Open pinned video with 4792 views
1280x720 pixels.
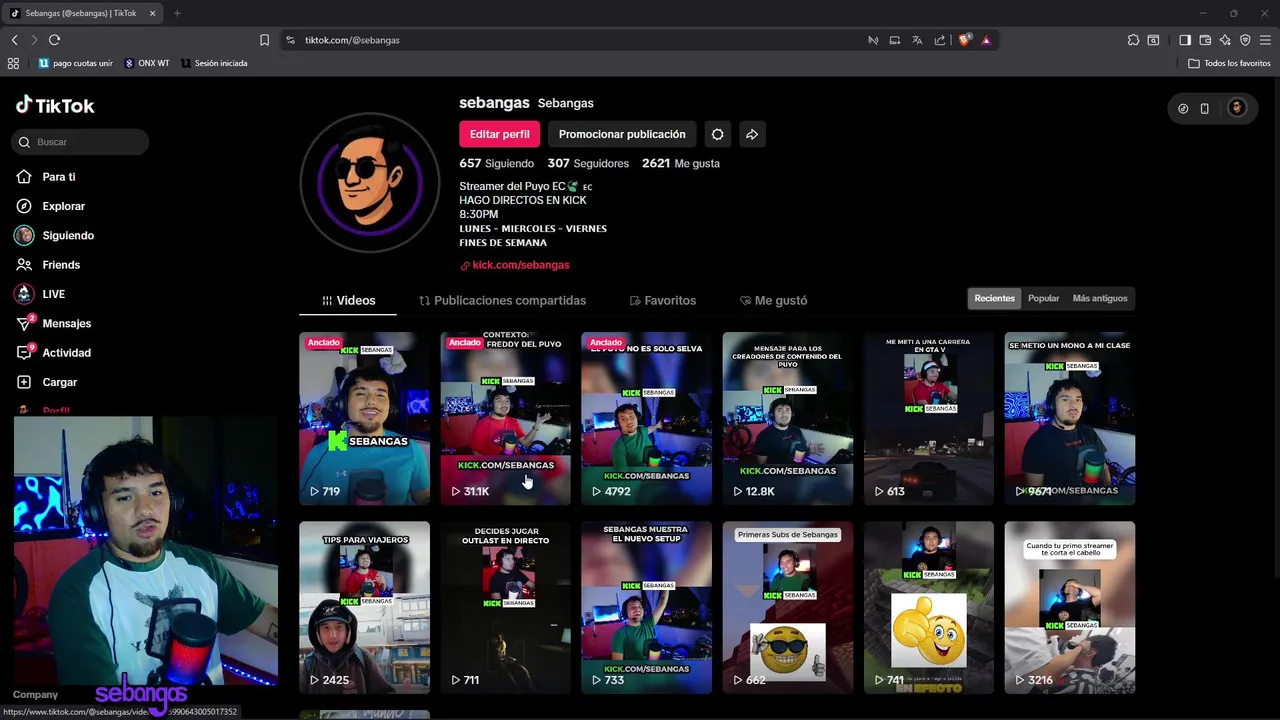[646, 418]
